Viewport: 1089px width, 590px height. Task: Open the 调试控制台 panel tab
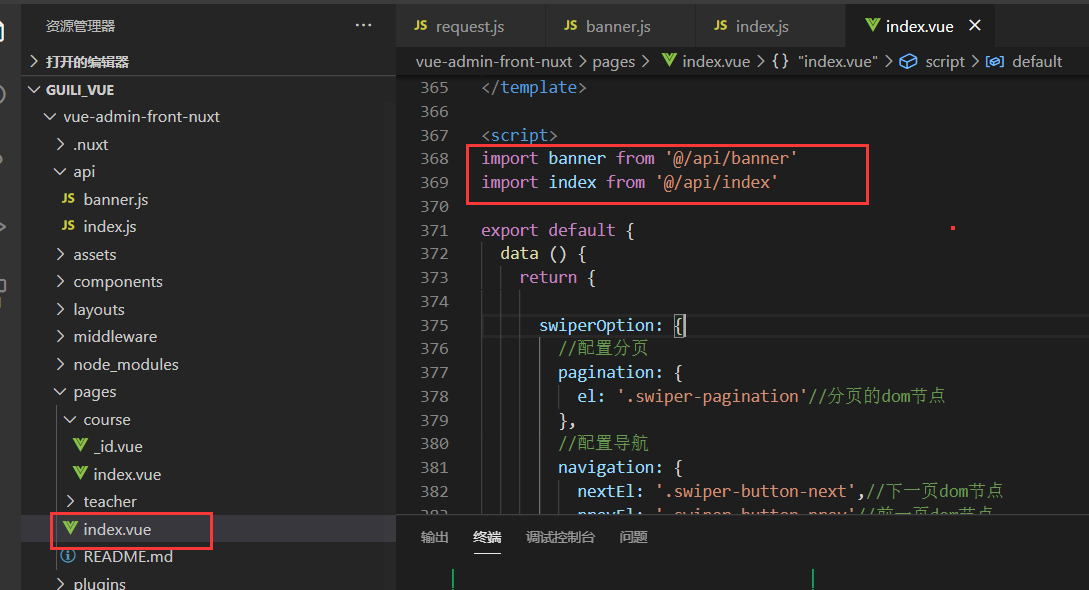click(560, 537)
